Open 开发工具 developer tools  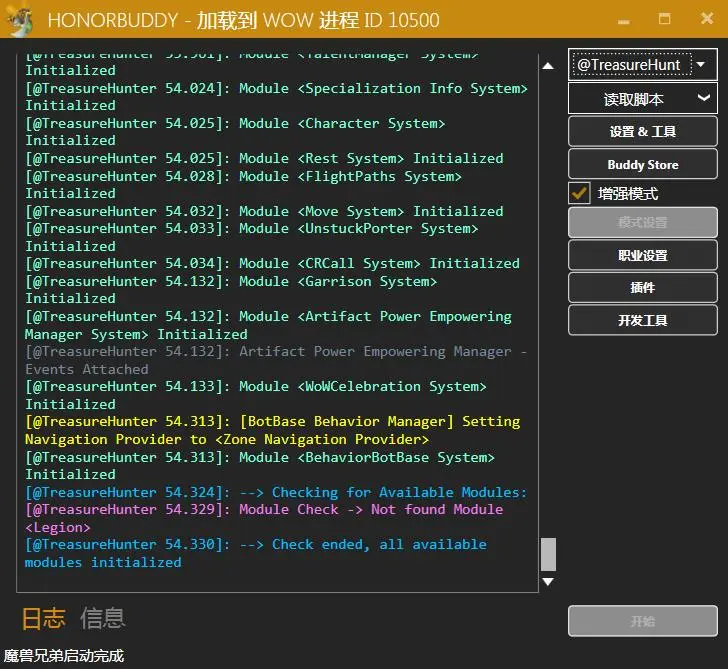point(643,320)
